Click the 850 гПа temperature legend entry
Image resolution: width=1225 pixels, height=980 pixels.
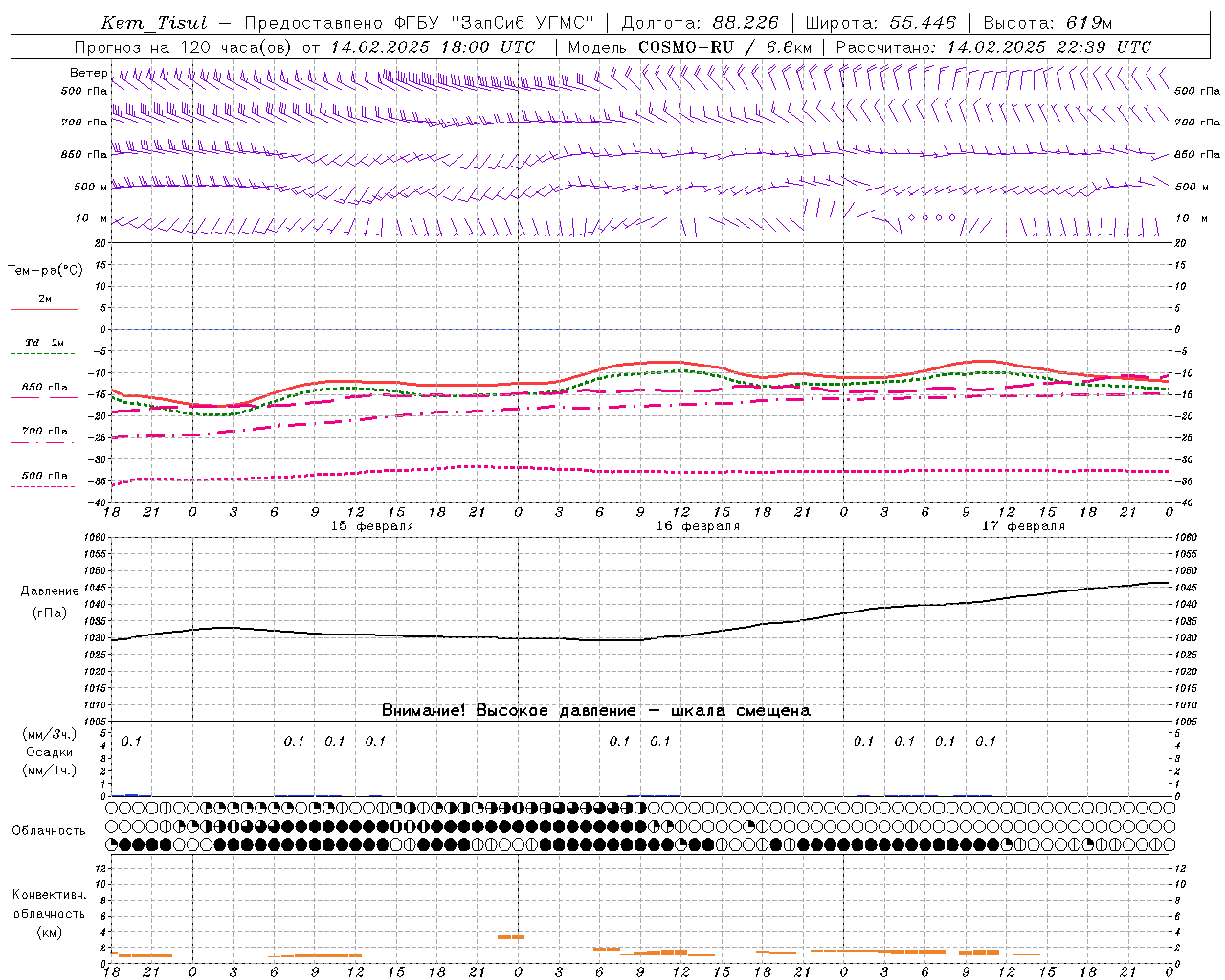point(44,388)
